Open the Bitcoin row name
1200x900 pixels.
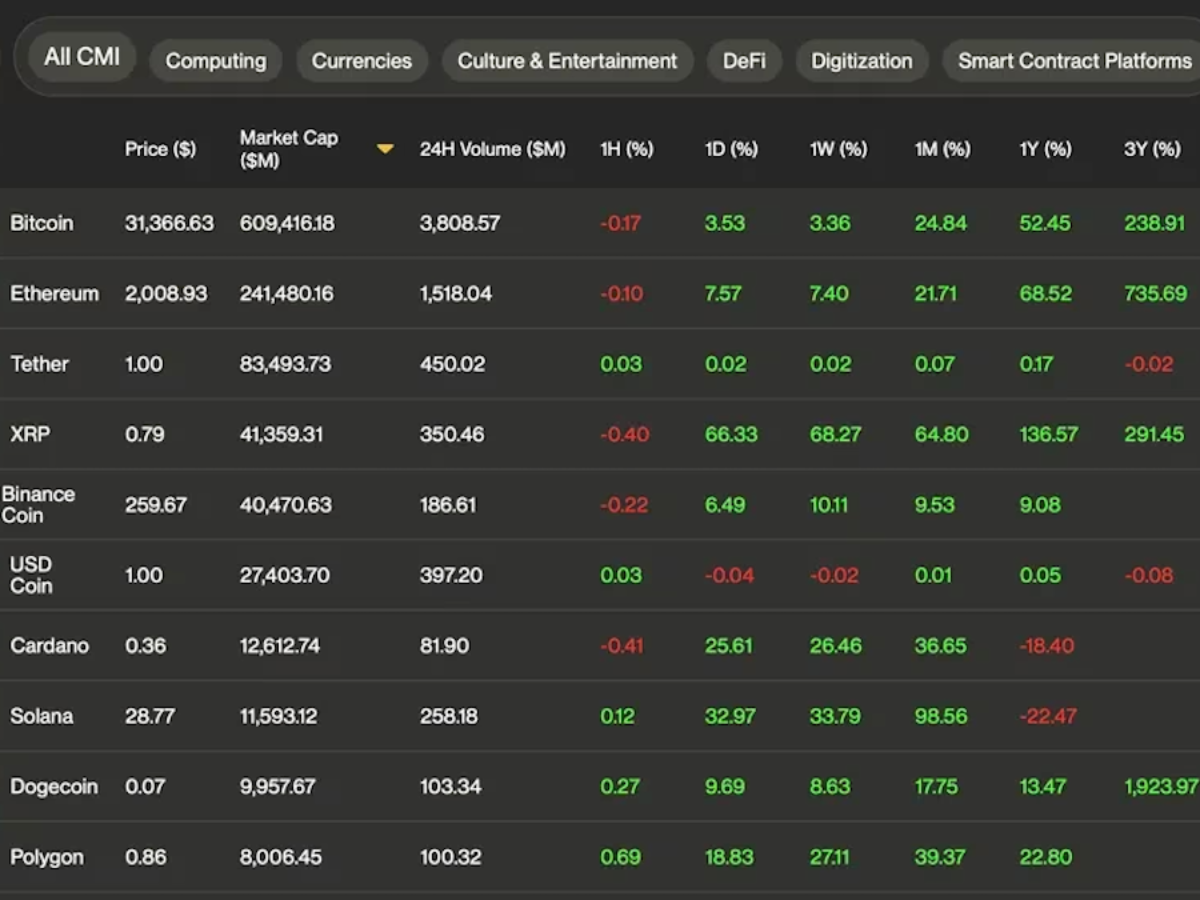tap(42, 223)
